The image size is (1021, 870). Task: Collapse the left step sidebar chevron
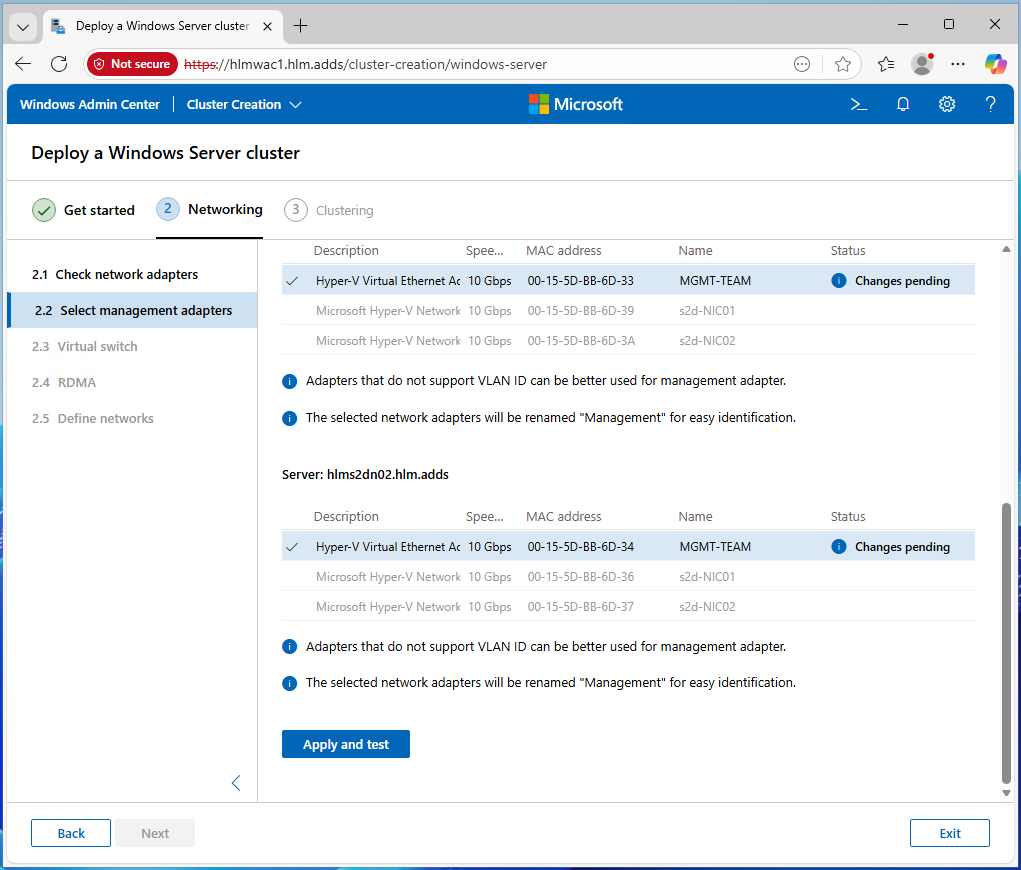click(236, 783)
